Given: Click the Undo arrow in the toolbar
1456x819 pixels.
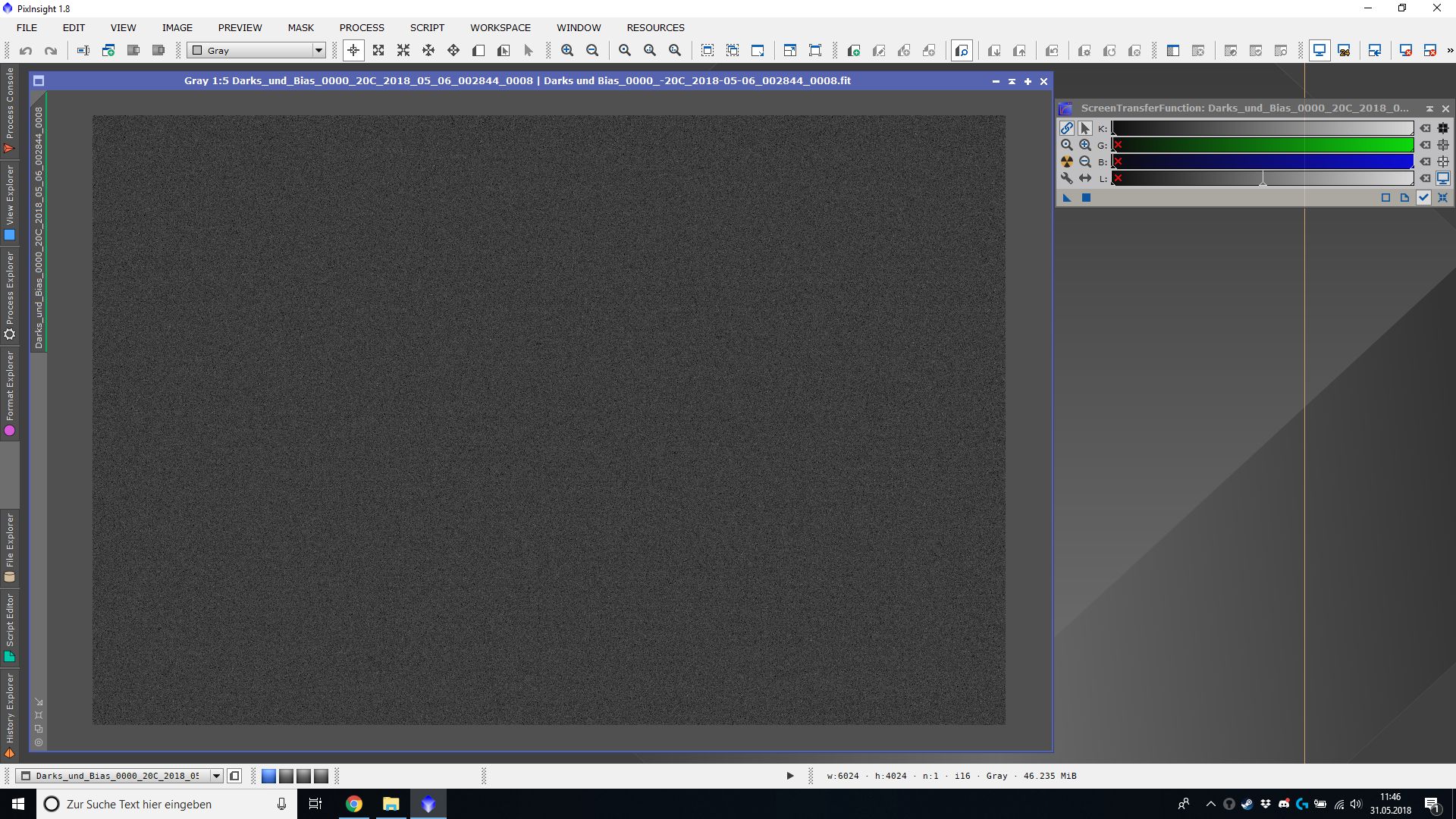Looking at the screenshot, I should 26,51.
